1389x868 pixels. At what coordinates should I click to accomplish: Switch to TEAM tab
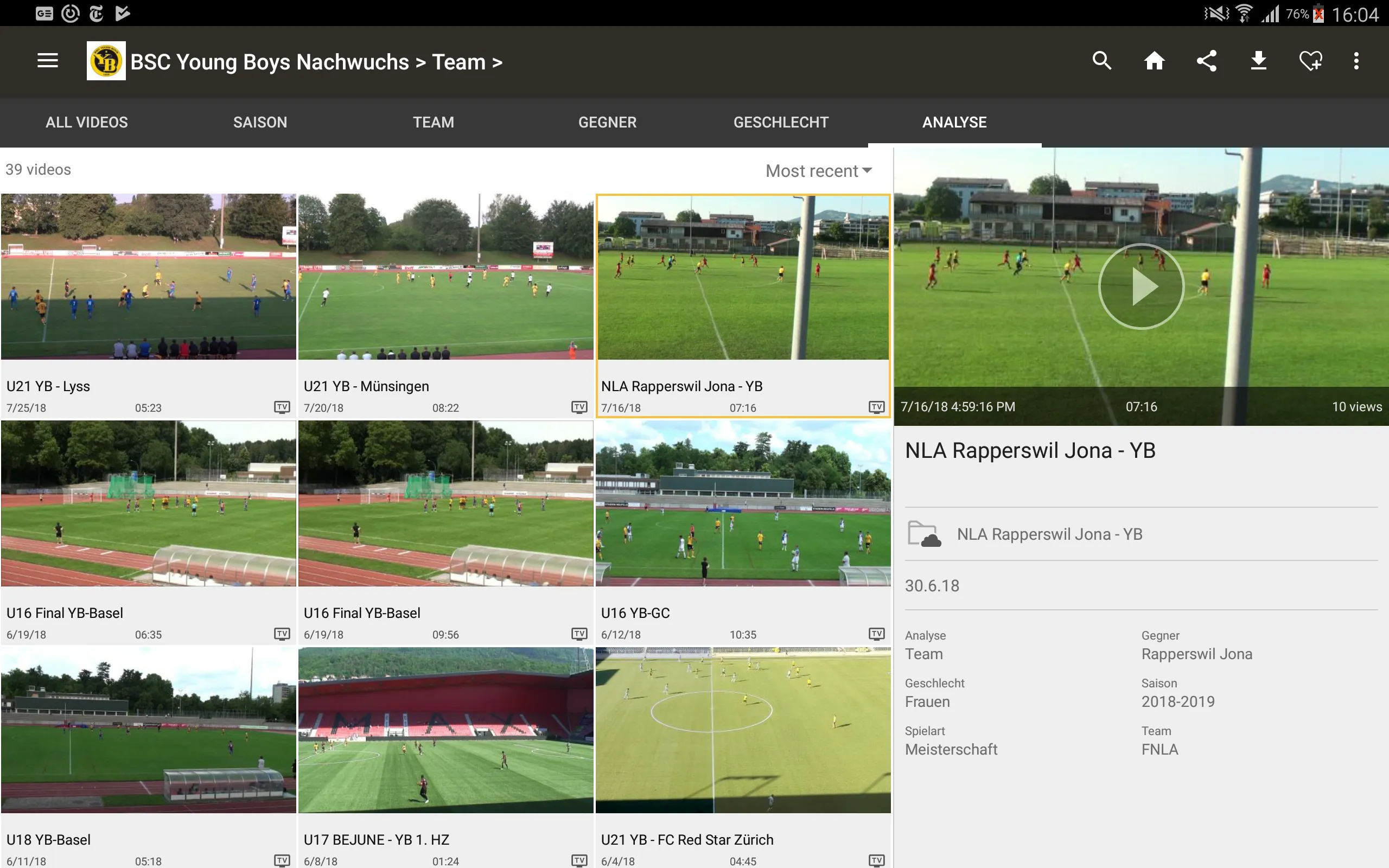(x=434, y=122)
